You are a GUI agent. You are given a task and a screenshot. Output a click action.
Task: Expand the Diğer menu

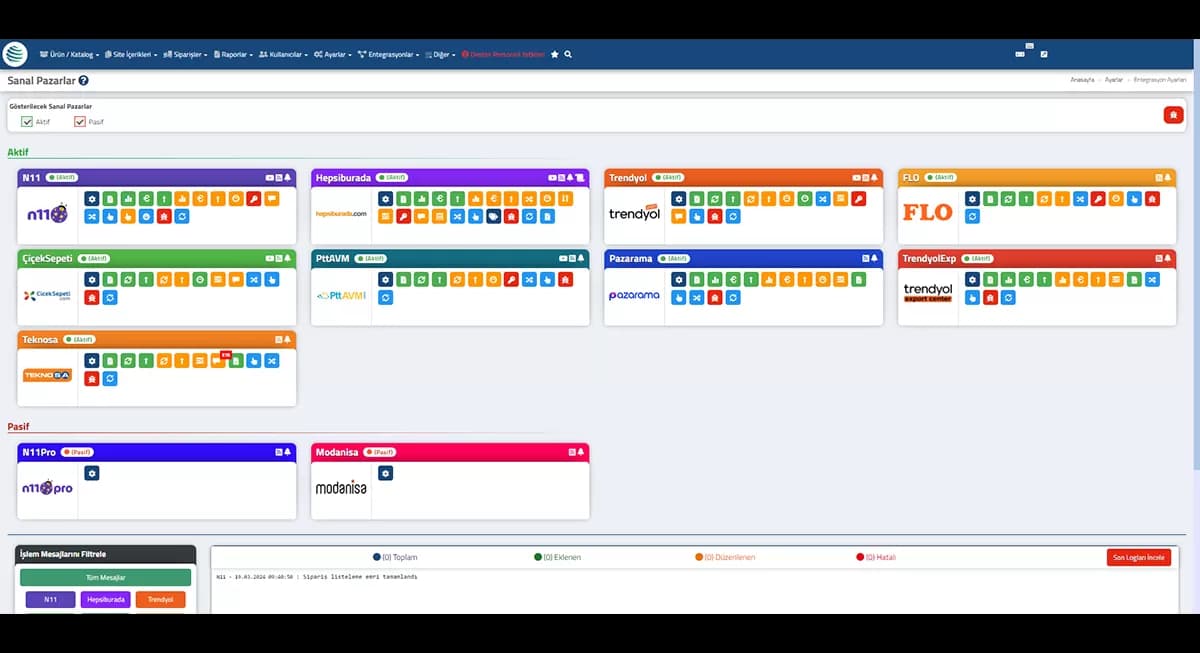[441, 54]
